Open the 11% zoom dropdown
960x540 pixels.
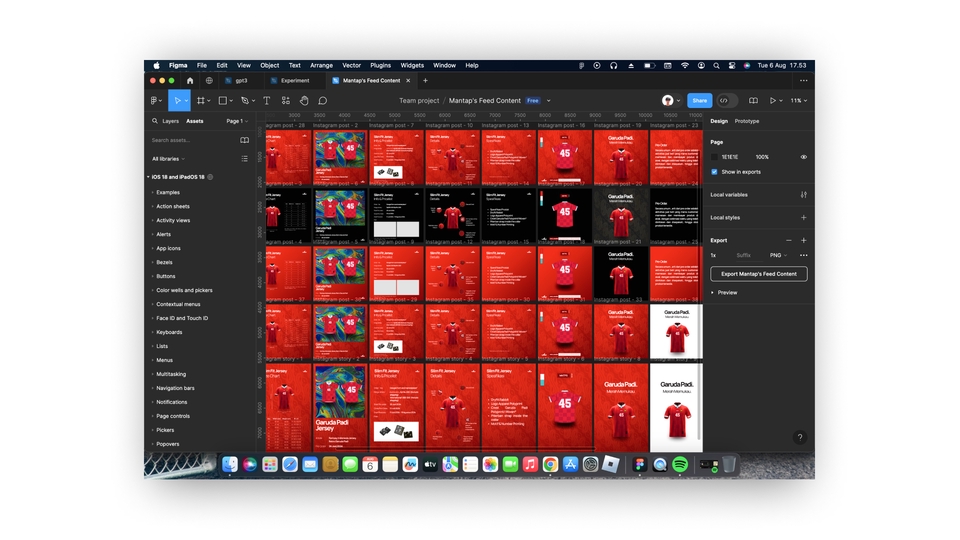click(x=798, y=100)
